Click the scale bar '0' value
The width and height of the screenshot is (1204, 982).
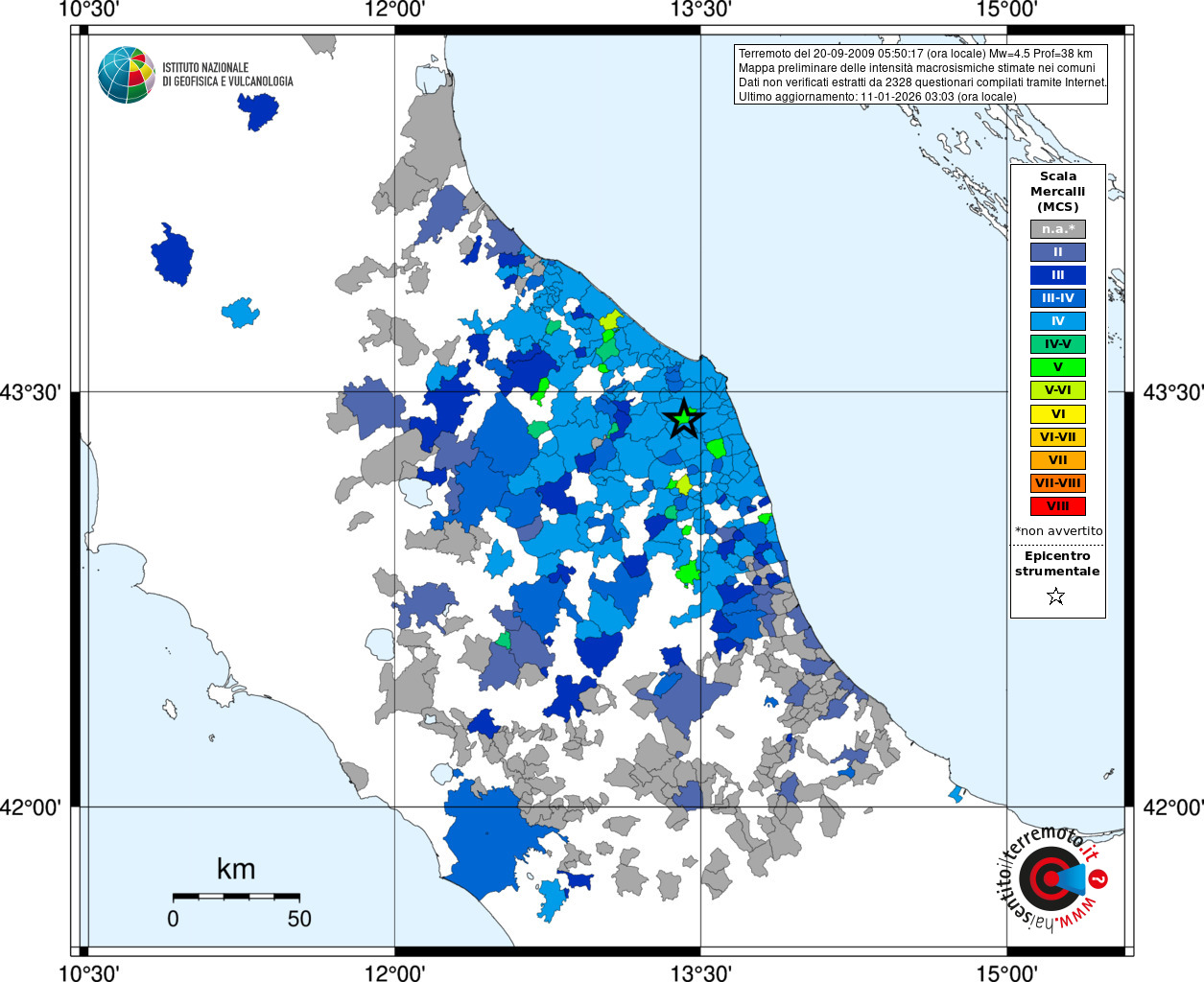tap(173, 919)
